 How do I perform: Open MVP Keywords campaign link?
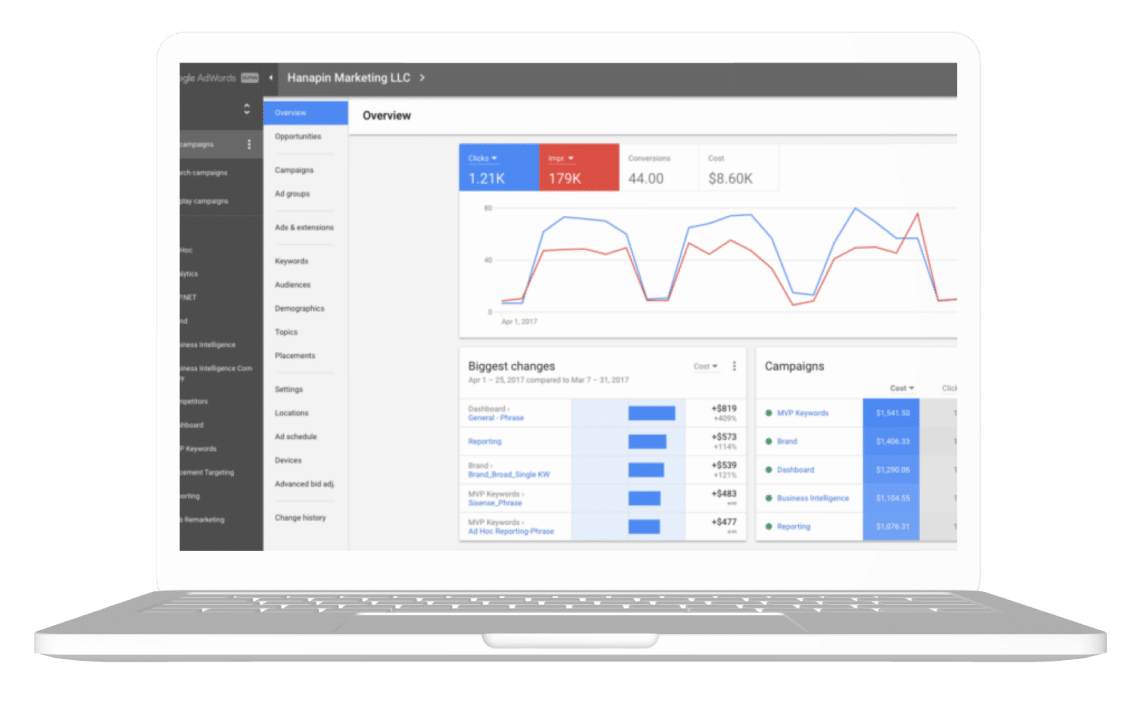(x=803, y=413)
